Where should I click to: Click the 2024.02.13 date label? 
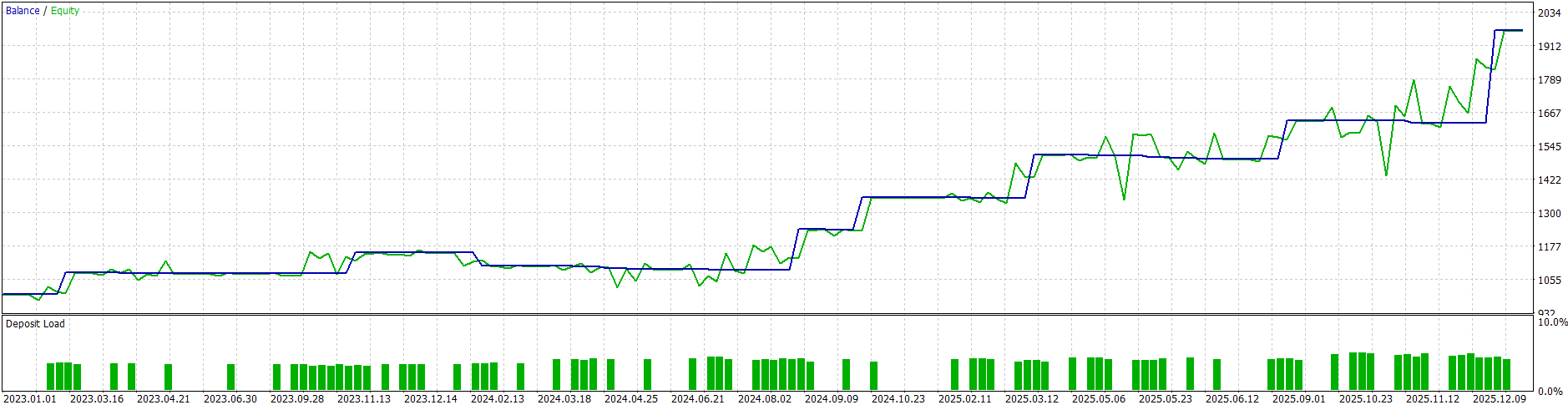coord(498,399)
